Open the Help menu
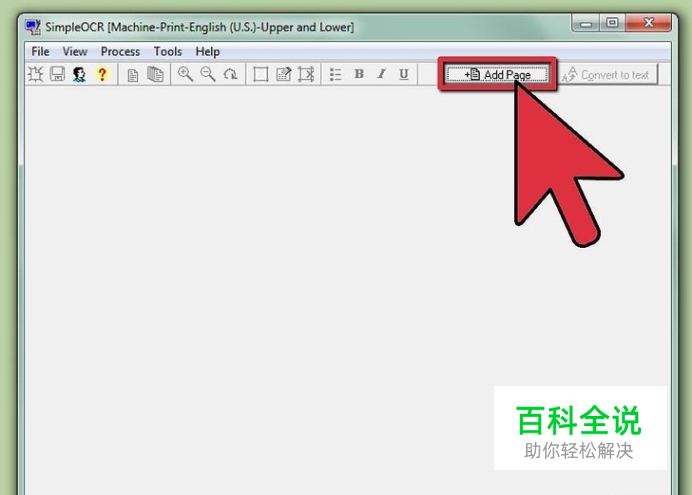692x495 pixels. click(x=207, y=52)
